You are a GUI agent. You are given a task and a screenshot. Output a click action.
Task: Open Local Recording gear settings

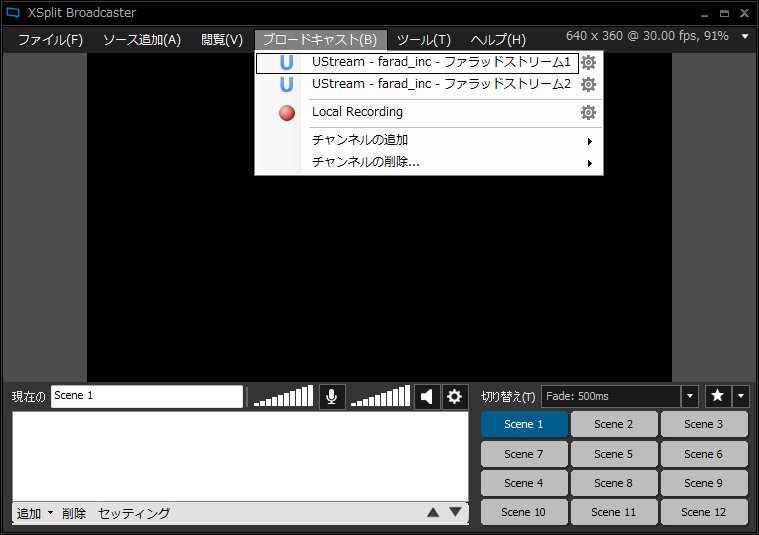click(588, 112)
